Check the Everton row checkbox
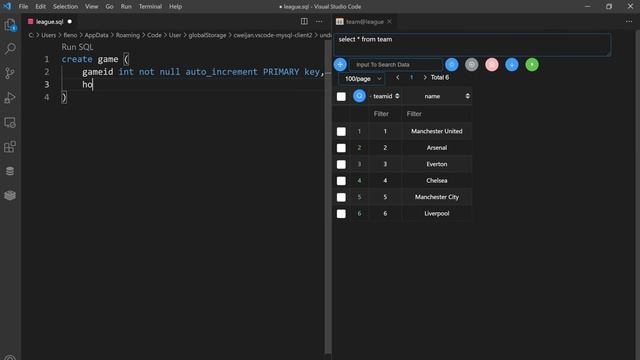 pyautogui.click(x=341, y=164)
